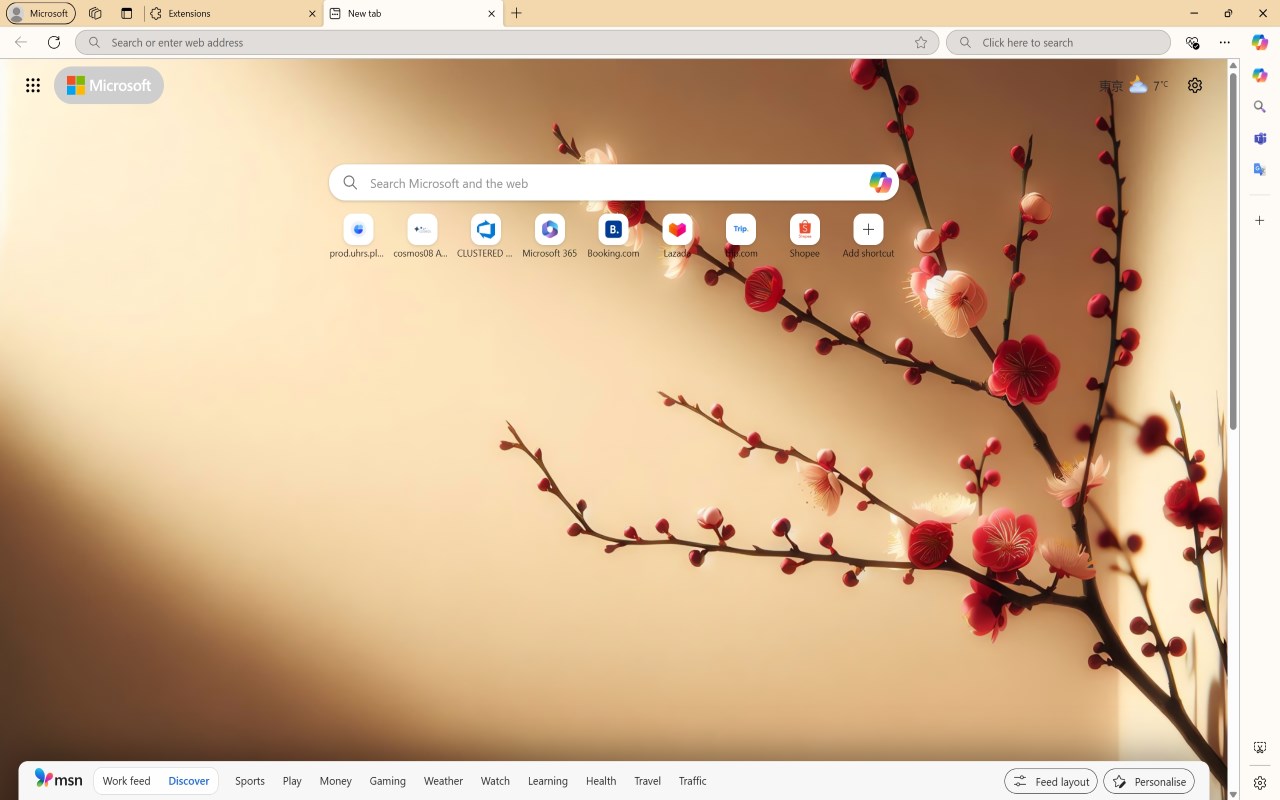
Task: Open the tab actions menu icon
Action: coord(126,14)
